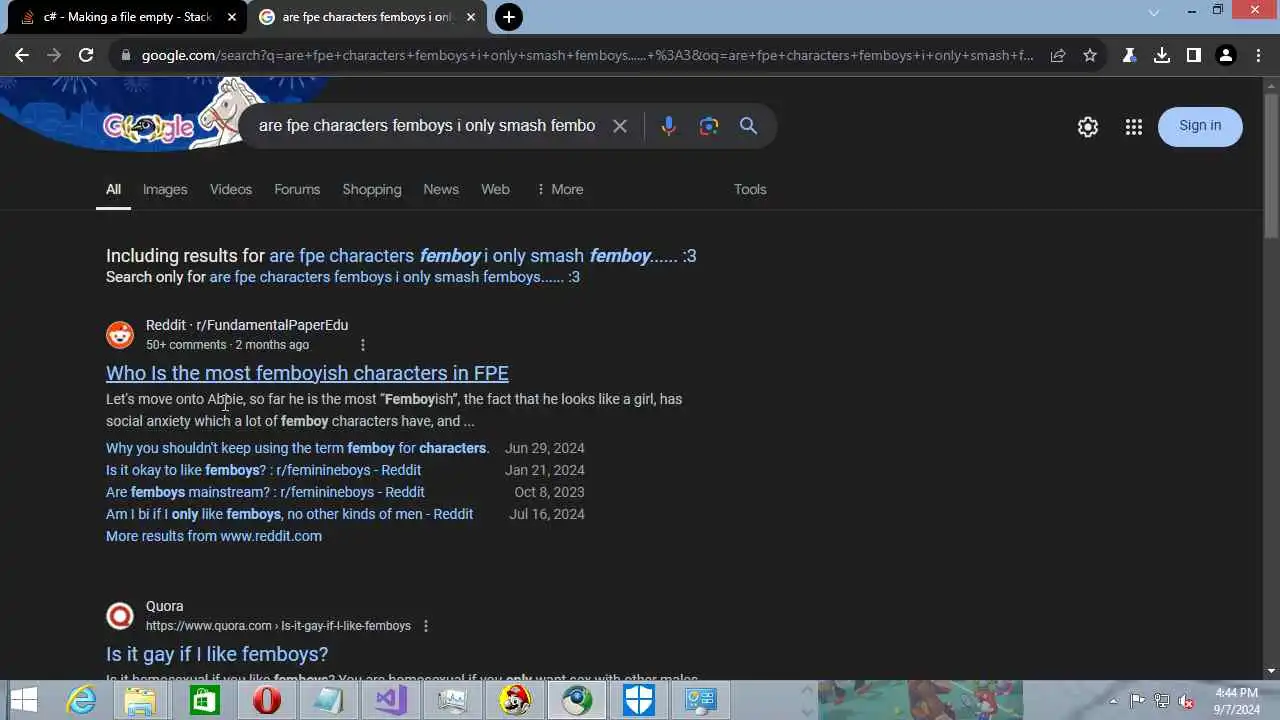Open the Quora result's three-dot options
The image size is (1280, 720).
tap(426, 626)
